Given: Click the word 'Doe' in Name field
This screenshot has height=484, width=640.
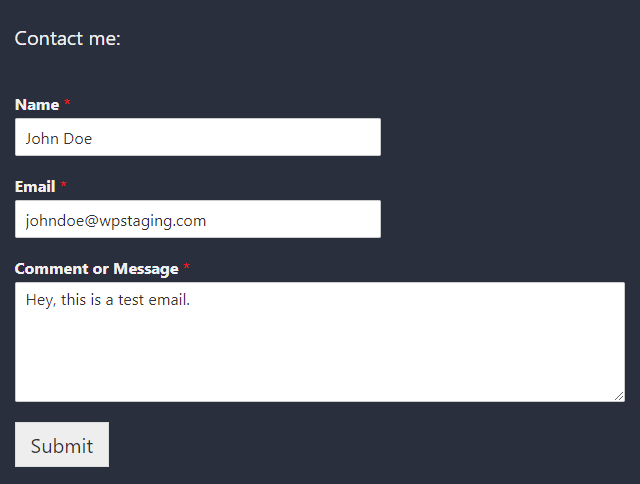Looking at the screenshot, I should (x=78, y=139).
